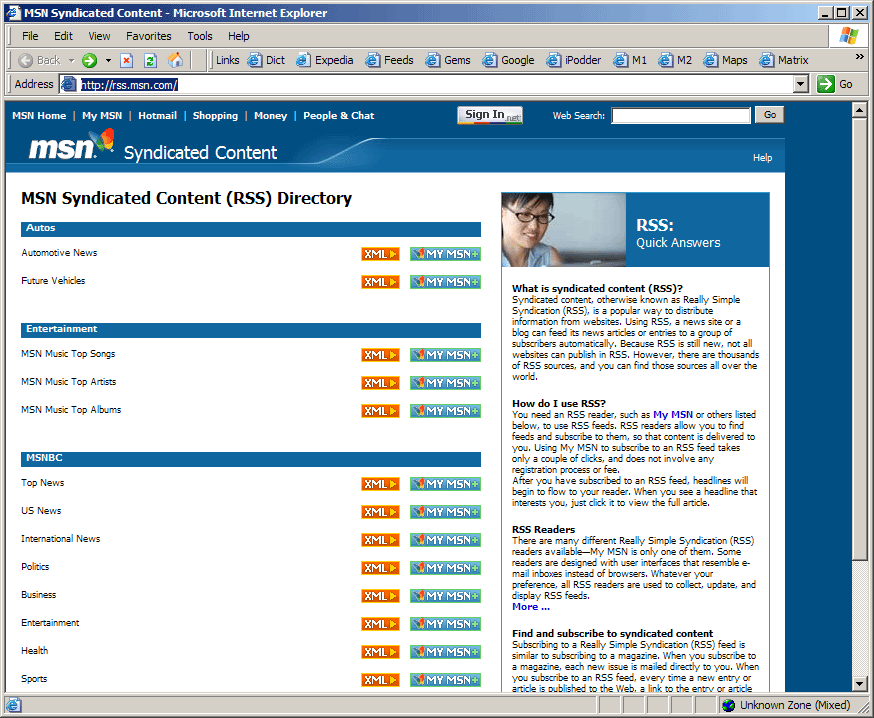The height and width of the screenshot is (718, 874).
Task: Add Top News feed via My MSN+ icon
Action: pyautogui.click(x=445, y=484)
